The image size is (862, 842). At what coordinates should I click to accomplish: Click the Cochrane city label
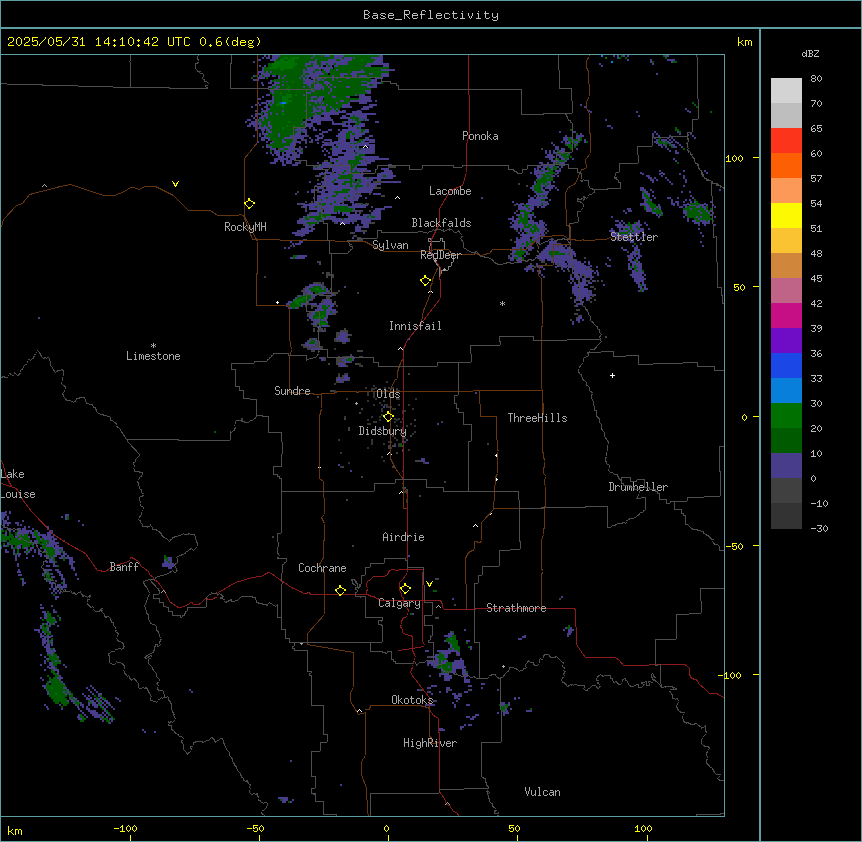click(322, 568)
